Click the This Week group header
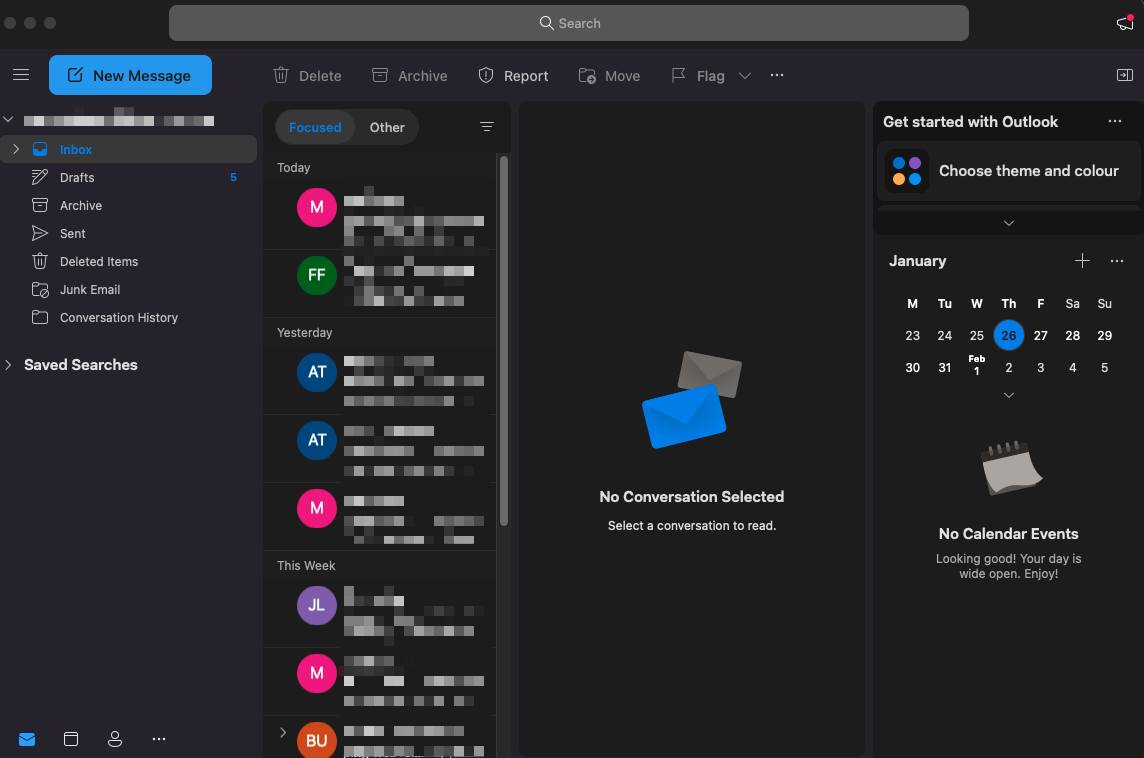The width and height of the screenshot is (1144, 758). tap(306, 565)
